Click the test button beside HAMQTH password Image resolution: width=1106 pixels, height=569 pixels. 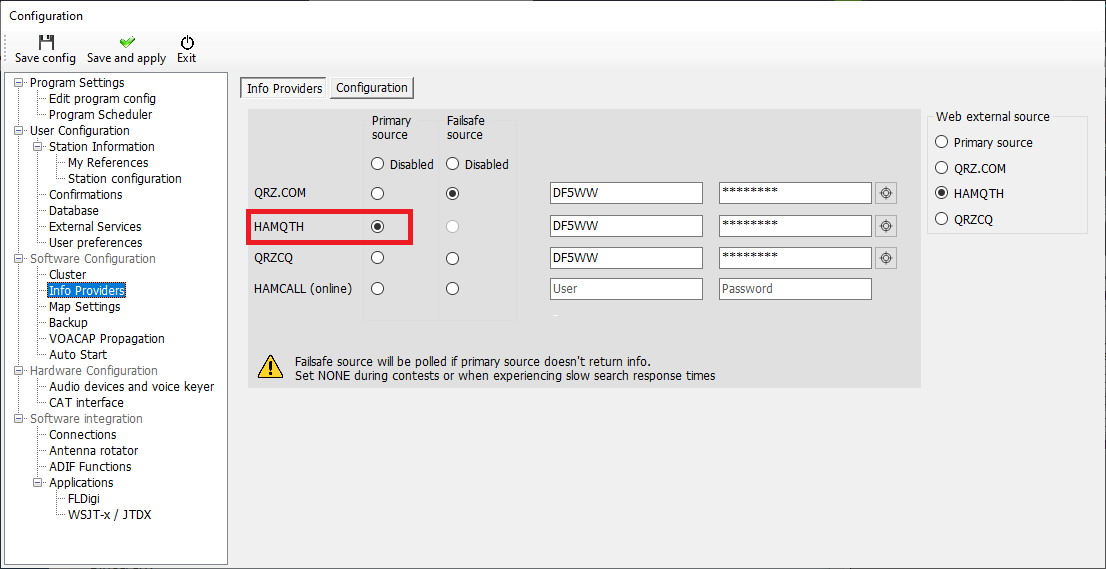[x=886, y=226]
